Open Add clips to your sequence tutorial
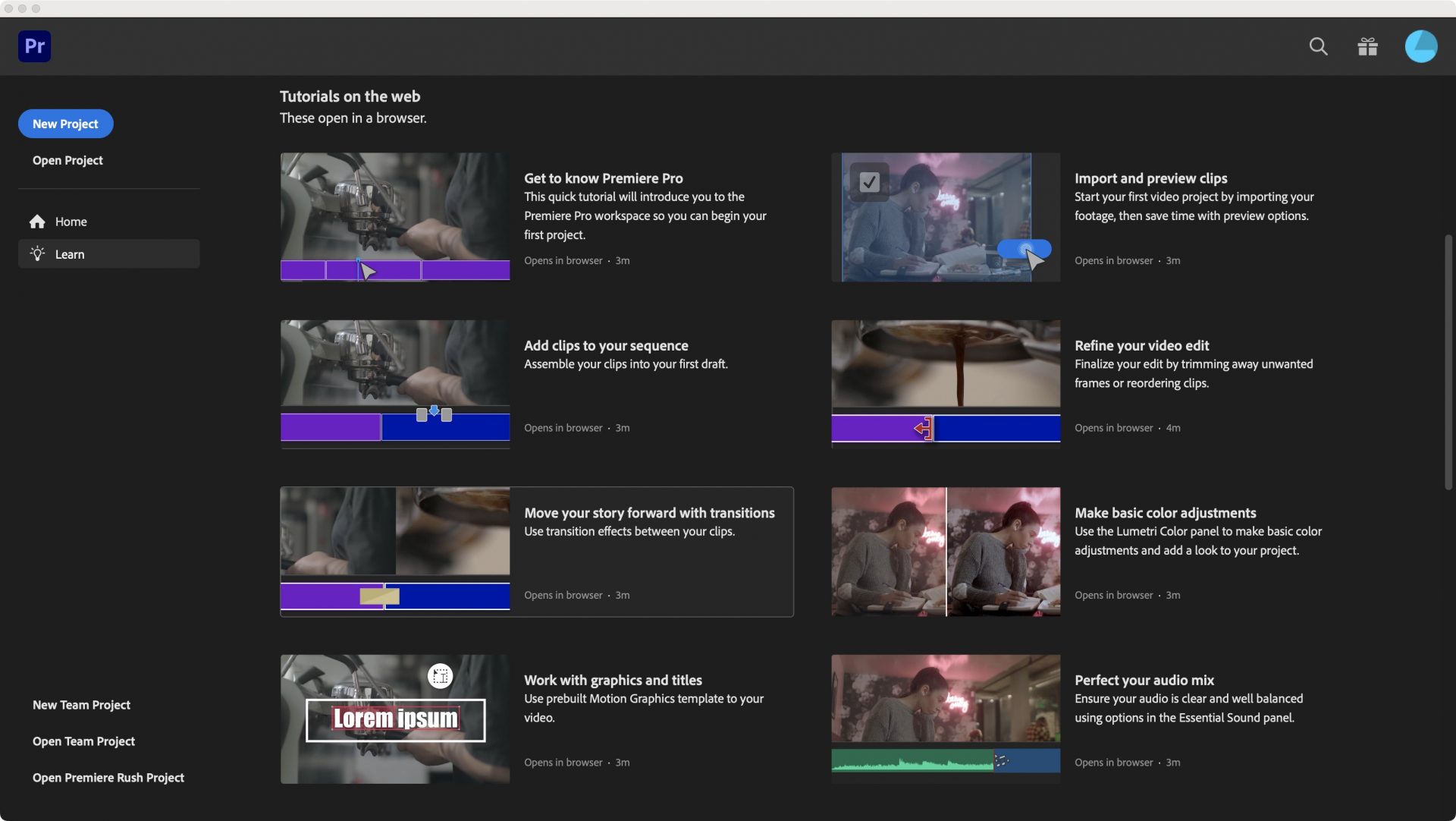The image size is (1456, 821). [x=606, y=346]
